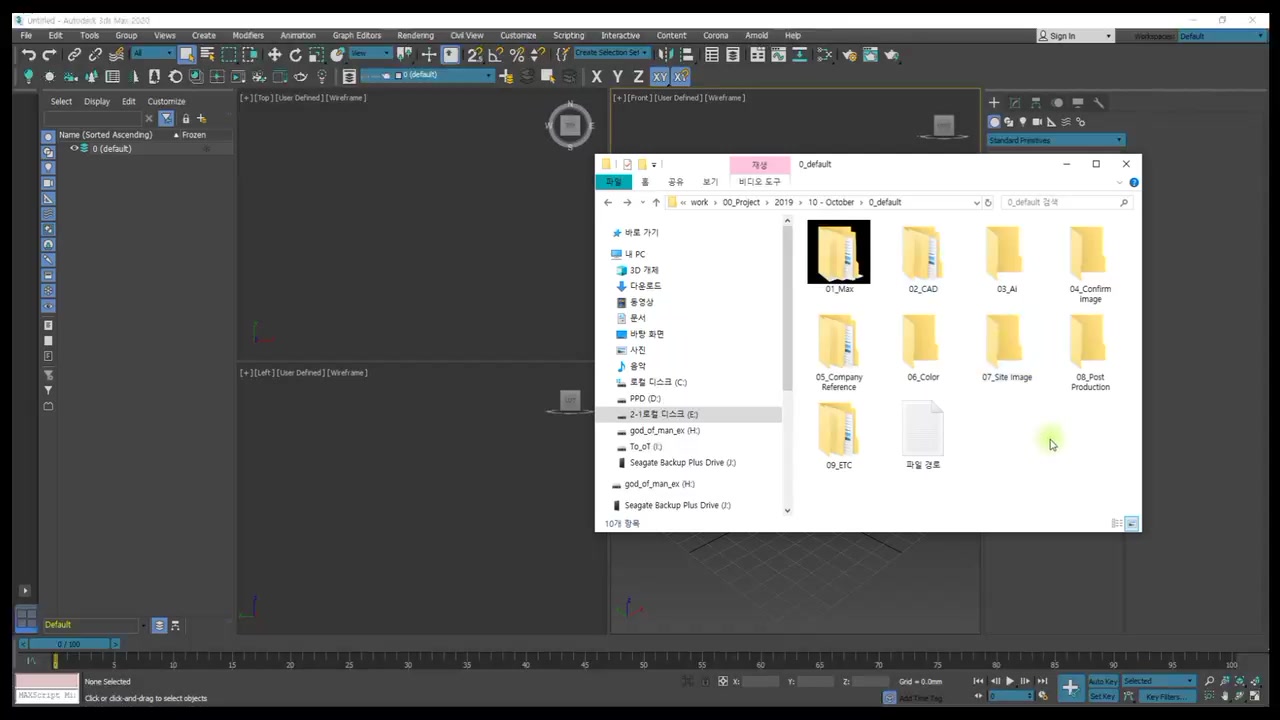Click the Mirror tool icon

coord(665,55)
